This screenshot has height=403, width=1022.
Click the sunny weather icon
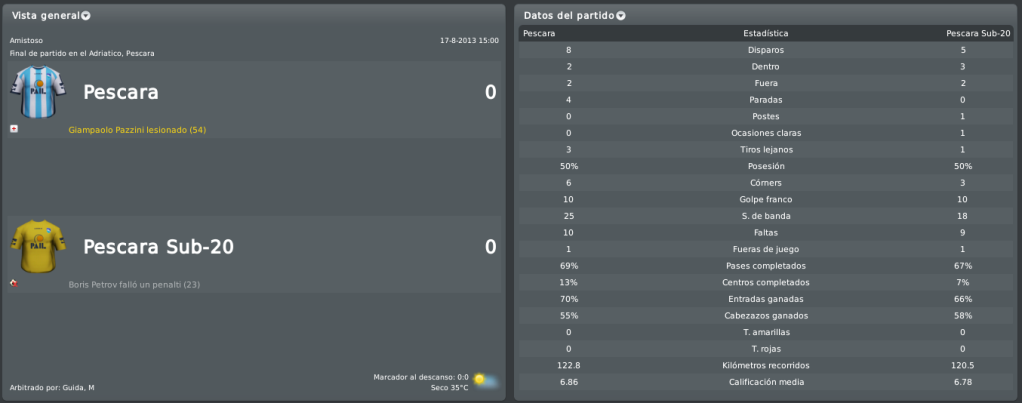pos(485,380)
